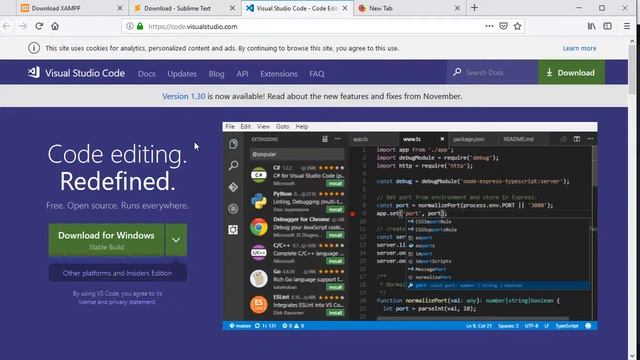Click the browser forward arrow
The width and height of the screenshot is (640, 360).
click(23, 26)
